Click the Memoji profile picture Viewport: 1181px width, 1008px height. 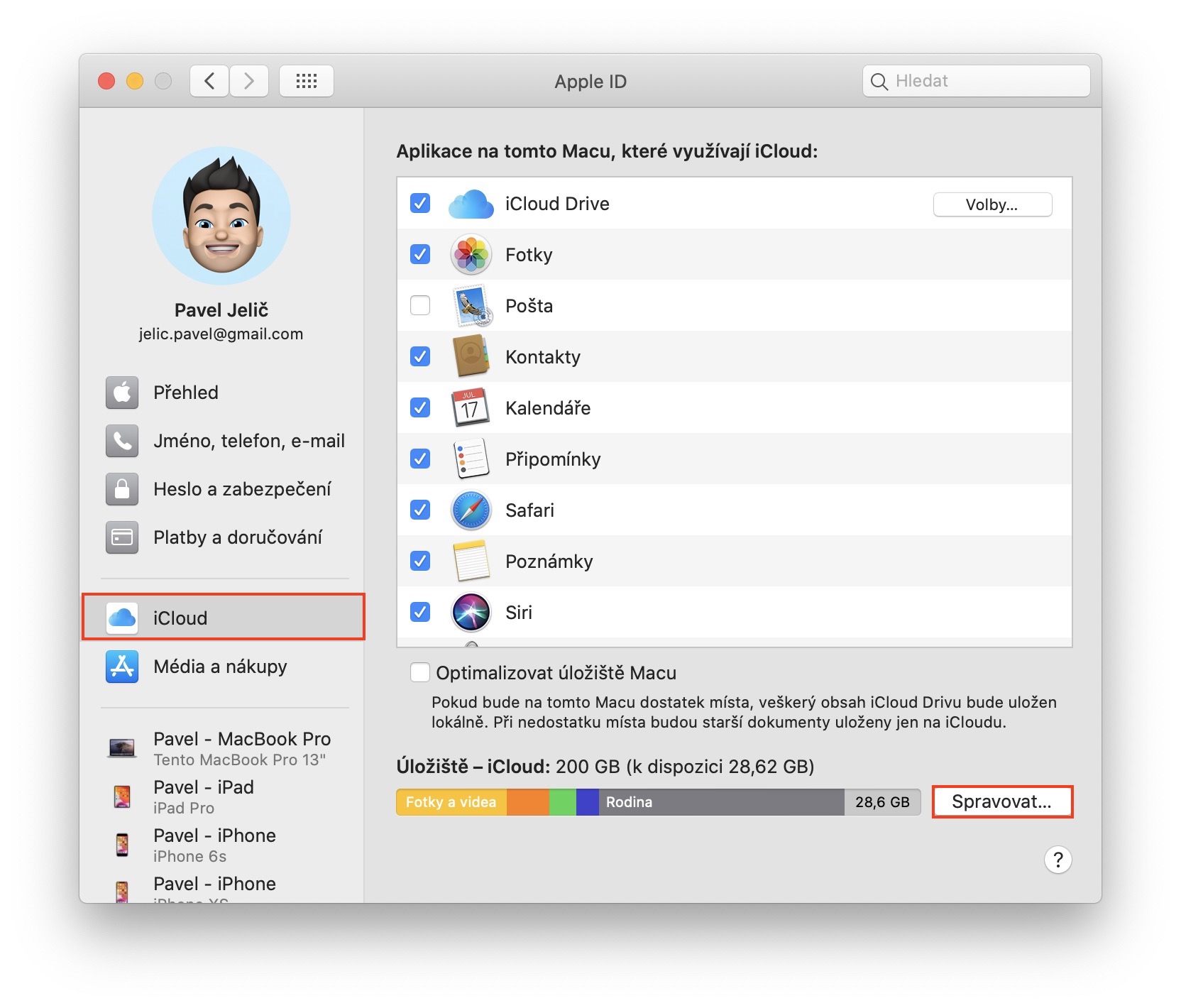[x=221, y=216]
